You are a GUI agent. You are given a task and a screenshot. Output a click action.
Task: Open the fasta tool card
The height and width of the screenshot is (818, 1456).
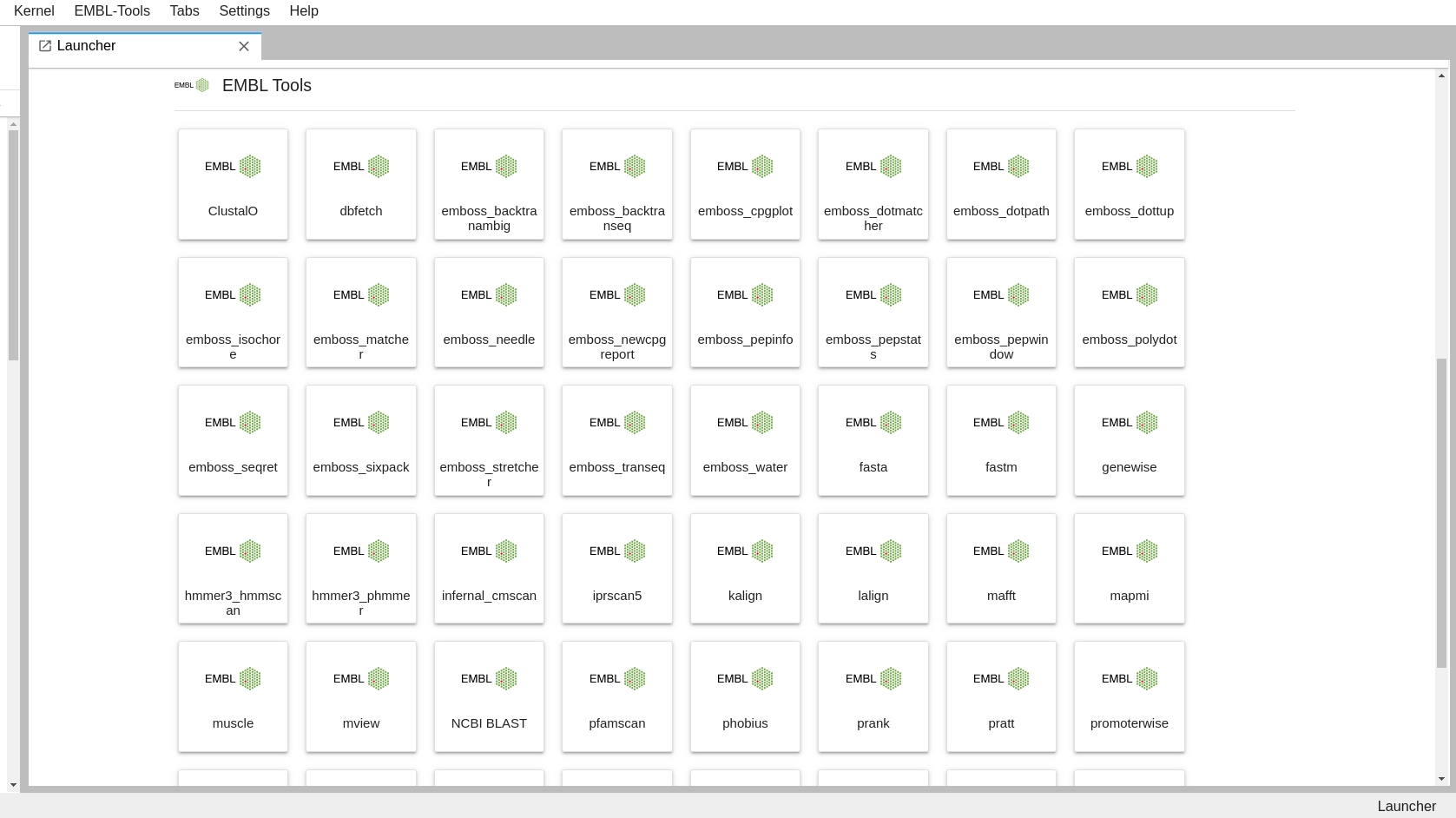click(873, 440)
